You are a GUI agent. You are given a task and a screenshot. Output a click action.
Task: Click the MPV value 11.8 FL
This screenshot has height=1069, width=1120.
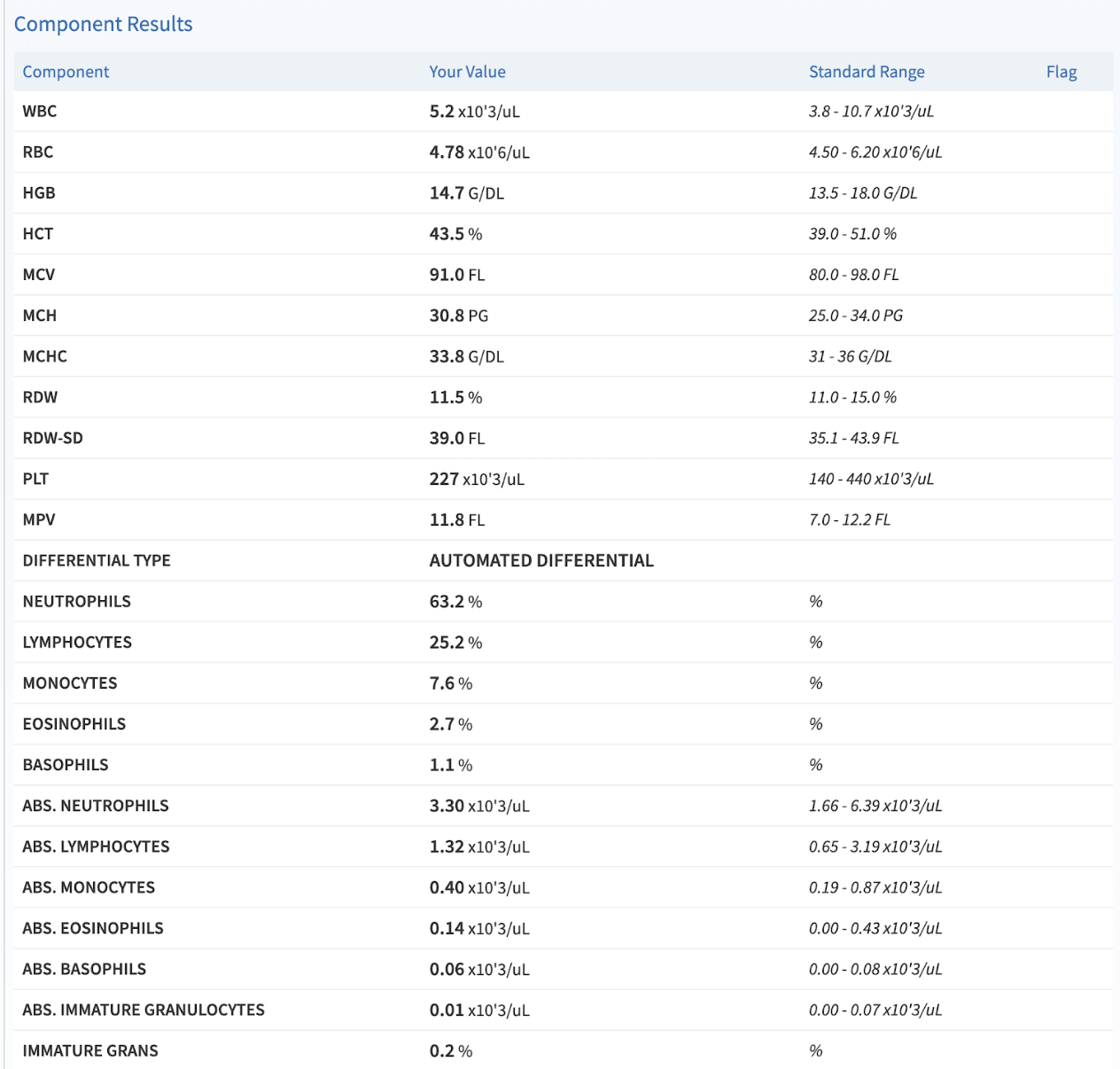[x=457, y=519]
